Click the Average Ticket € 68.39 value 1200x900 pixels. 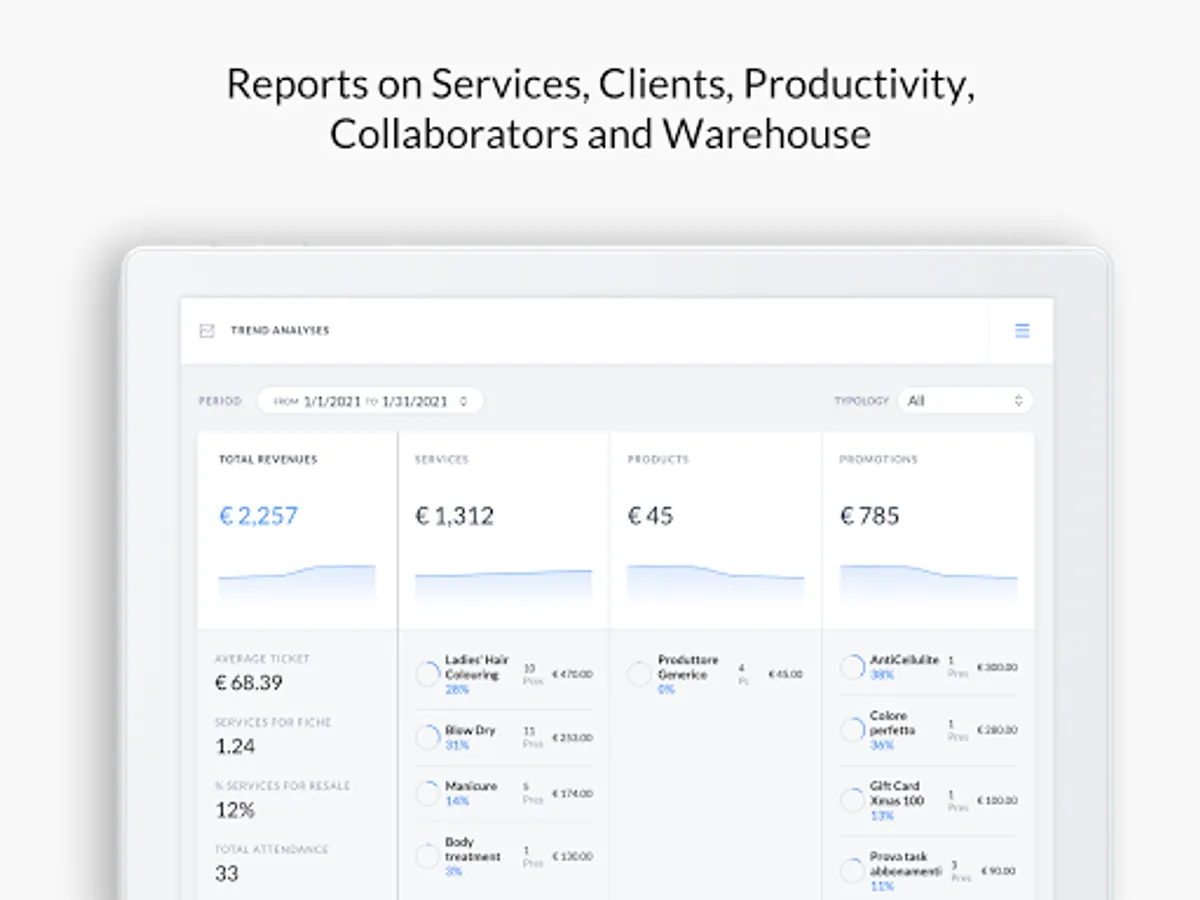coord(249,683)
